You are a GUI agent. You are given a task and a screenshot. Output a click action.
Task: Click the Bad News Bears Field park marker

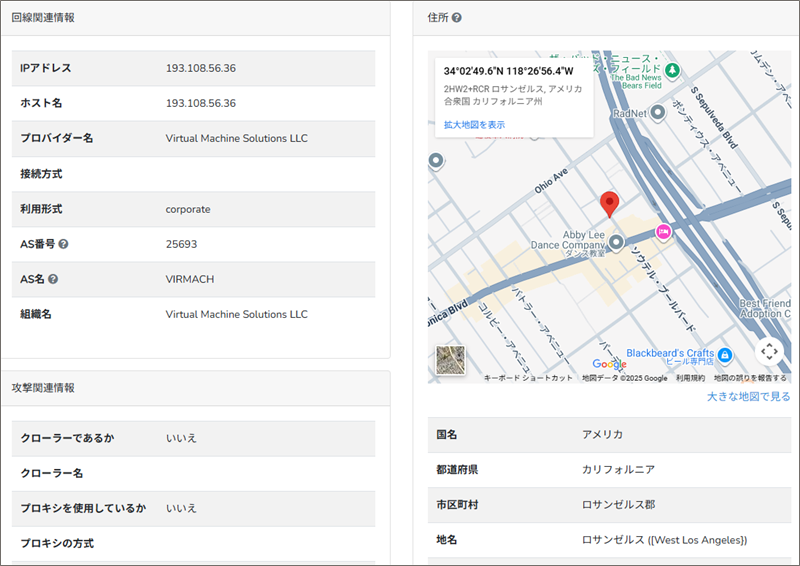(673, 69)
